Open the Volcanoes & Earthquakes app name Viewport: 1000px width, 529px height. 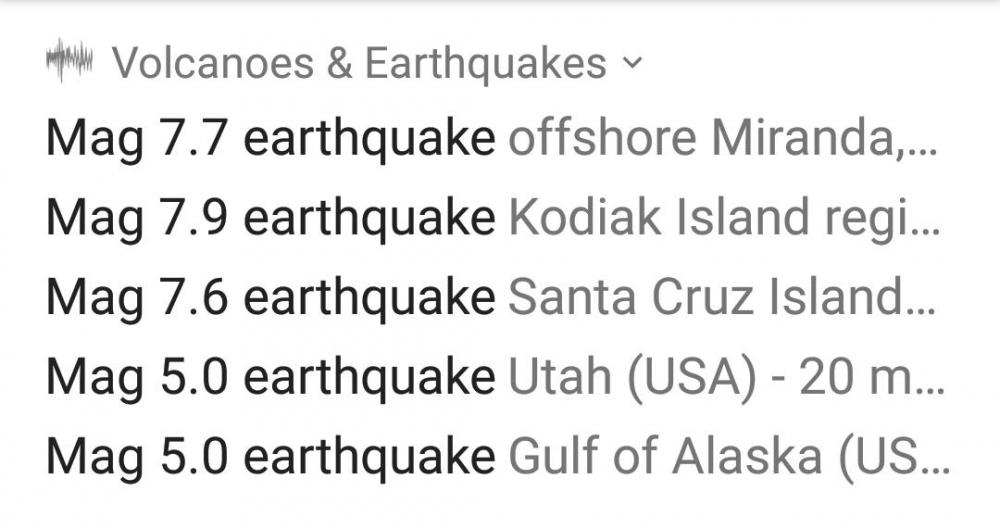point(359,64)
